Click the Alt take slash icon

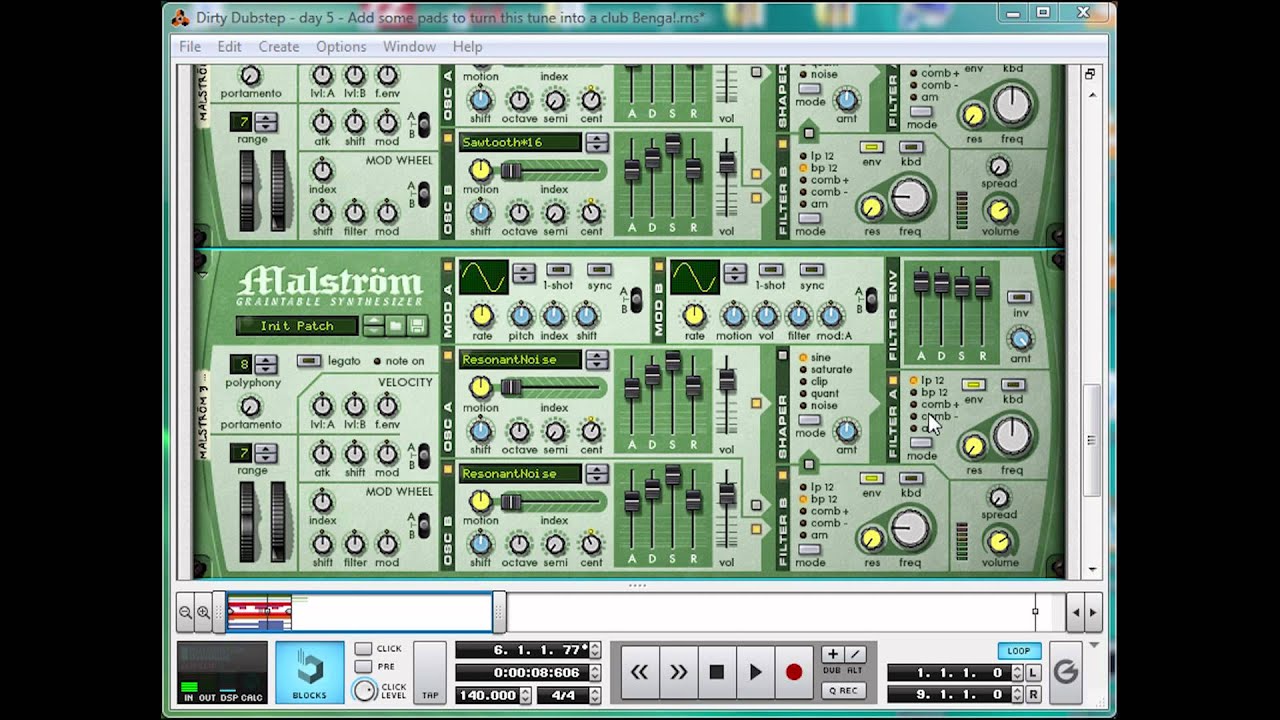tap(855, 654)
